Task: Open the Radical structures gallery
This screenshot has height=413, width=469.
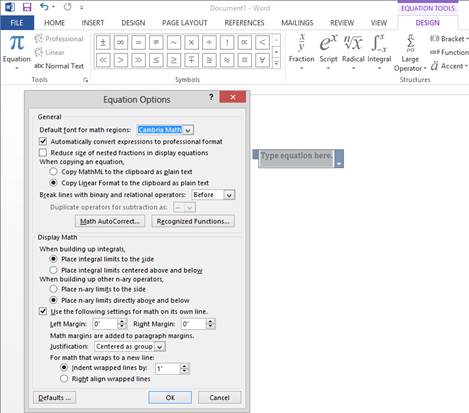Action: click(x=353, y=52)
